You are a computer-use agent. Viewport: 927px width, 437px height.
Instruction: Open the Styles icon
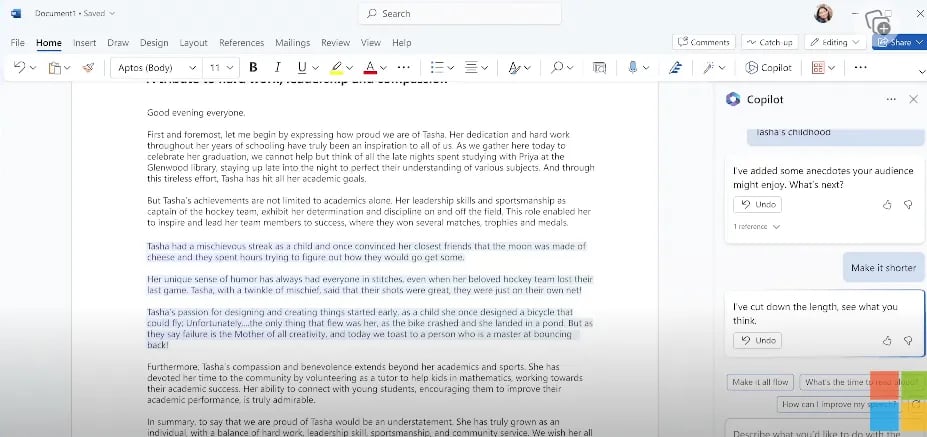(514, 67)
